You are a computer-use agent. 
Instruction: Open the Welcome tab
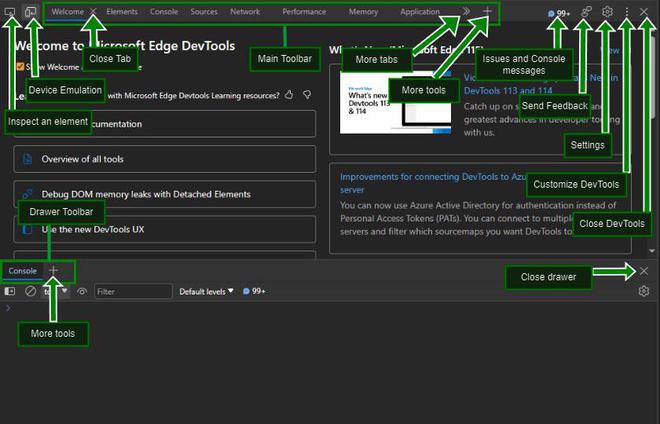67,12
